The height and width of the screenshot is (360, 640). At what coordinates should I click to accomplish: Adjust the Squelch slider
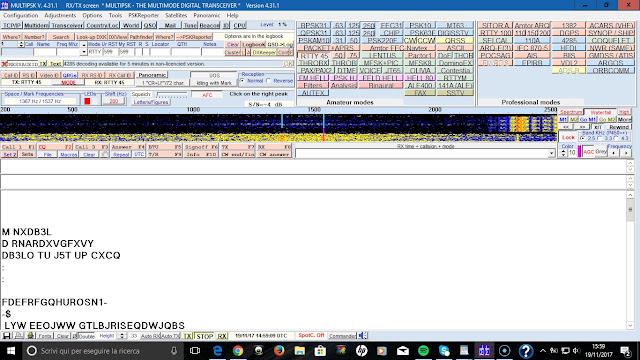pyautogui.click(x=172, y=95)
